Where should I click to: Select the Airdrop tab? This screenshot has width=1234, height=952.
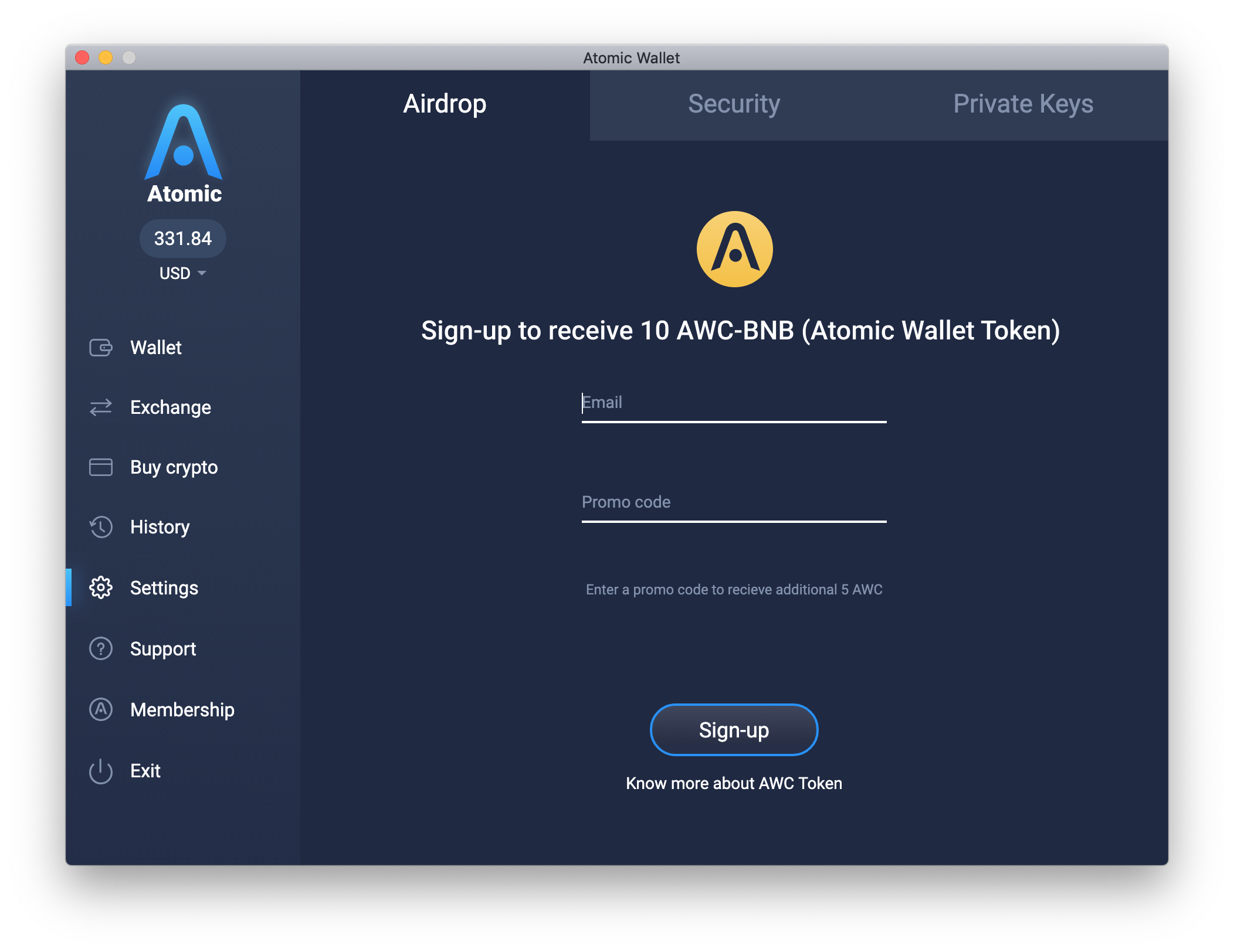(443, 101)
